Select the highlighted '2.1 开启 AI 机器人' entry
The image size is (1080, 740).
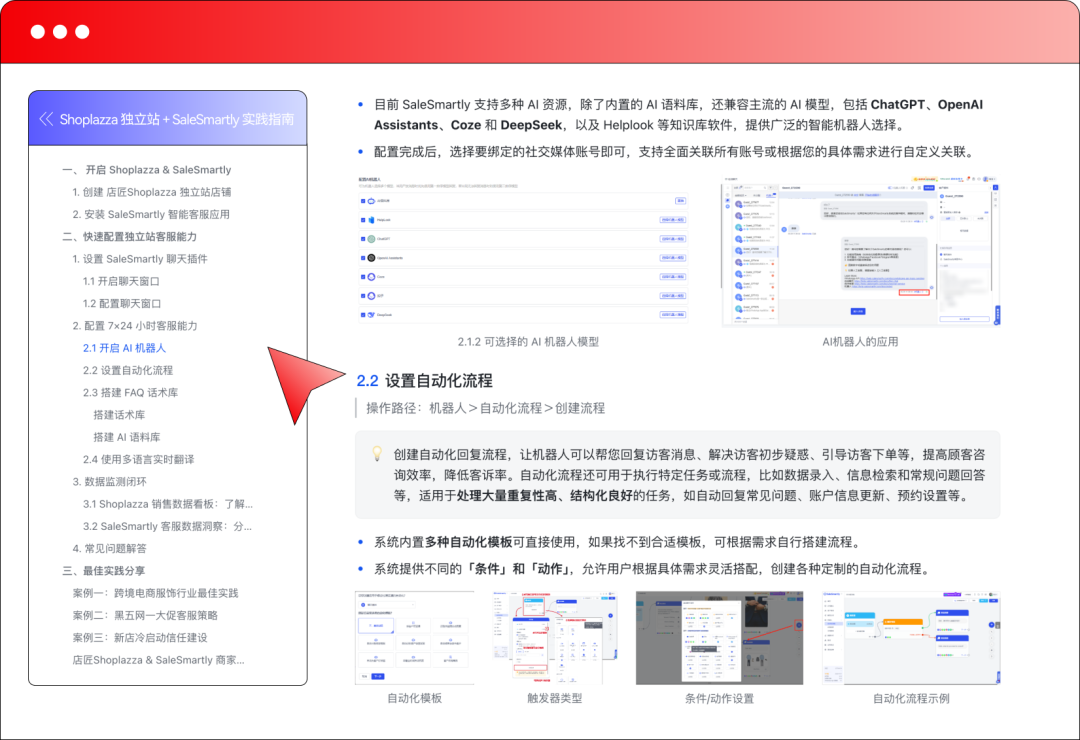(x=125, y=348)
